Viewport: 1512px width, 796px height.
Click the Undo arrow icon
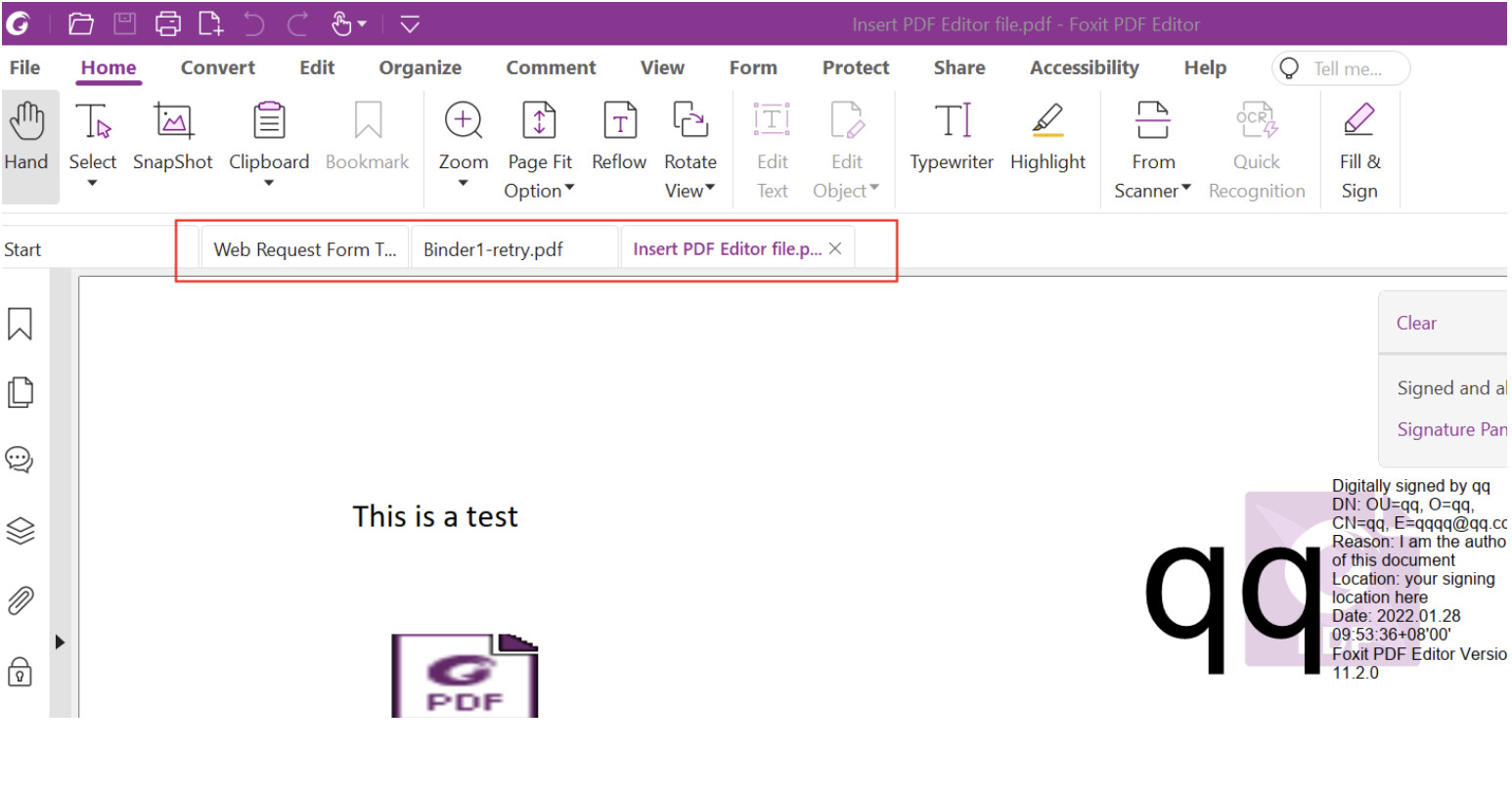[x=254, y=23]
